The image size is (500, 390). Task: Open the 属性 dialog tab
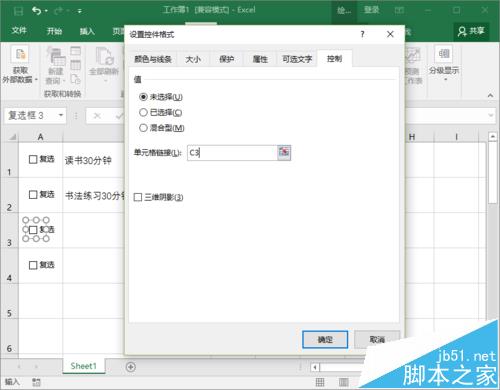click(260, 59)
